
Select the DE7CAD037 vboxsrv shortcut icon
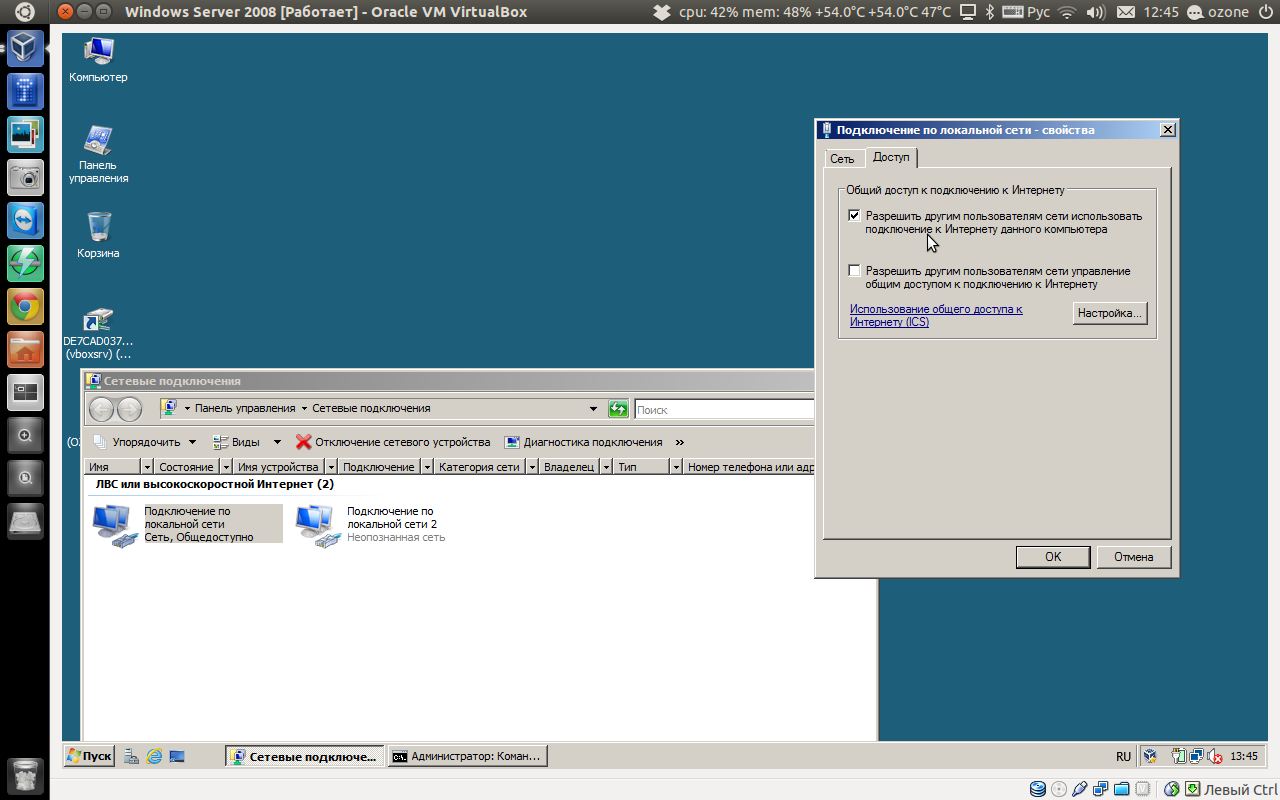pyautogui.click(x=98, y=334)
